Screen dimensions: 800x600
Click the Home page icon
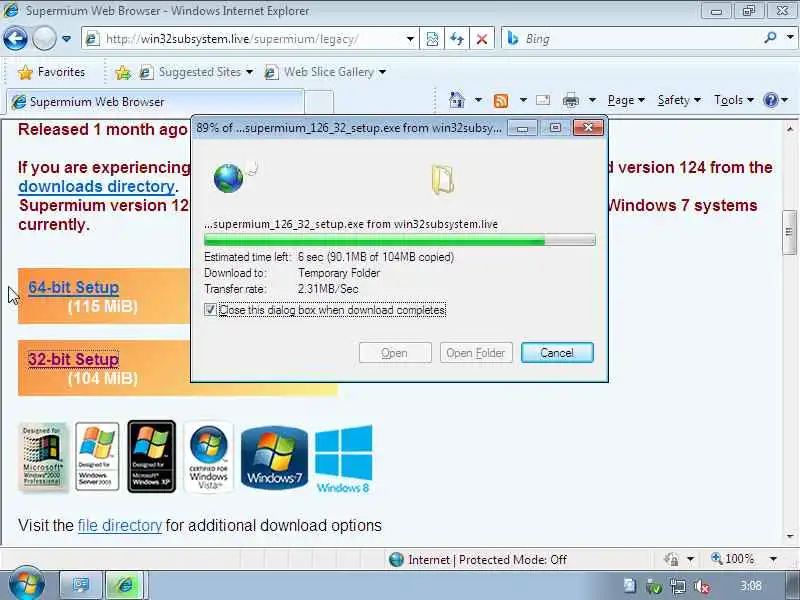457,100
